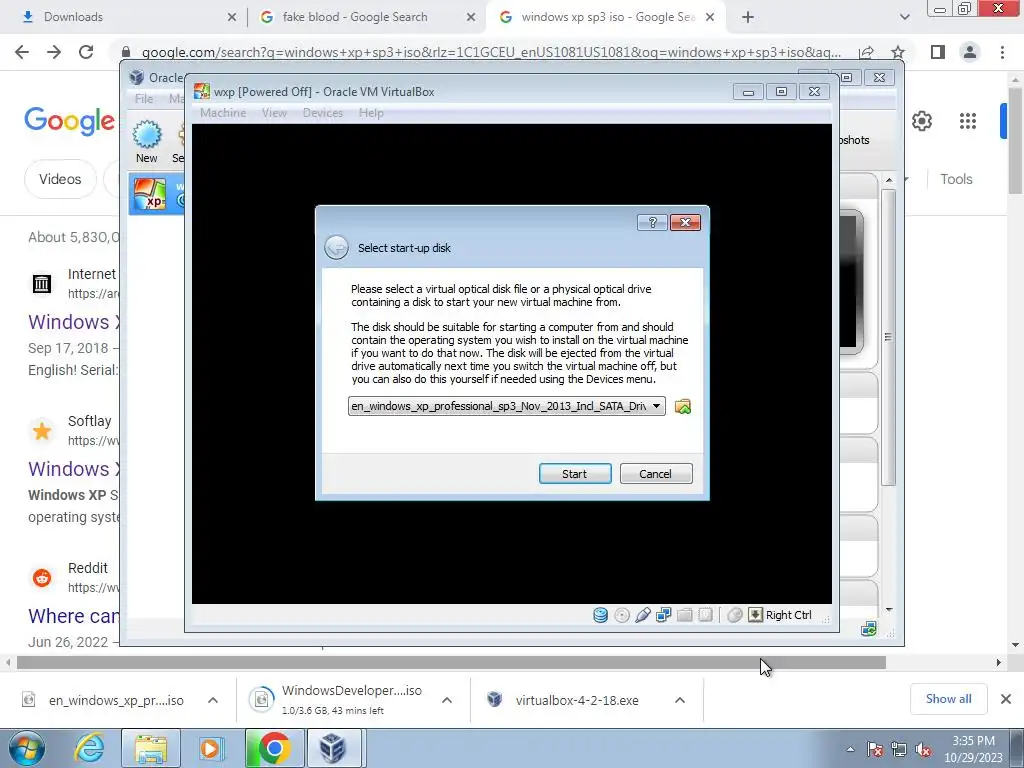The width and height of the screenshot is (1024, 768).
Task: Show hidden system tray icons
Action: 850,749
